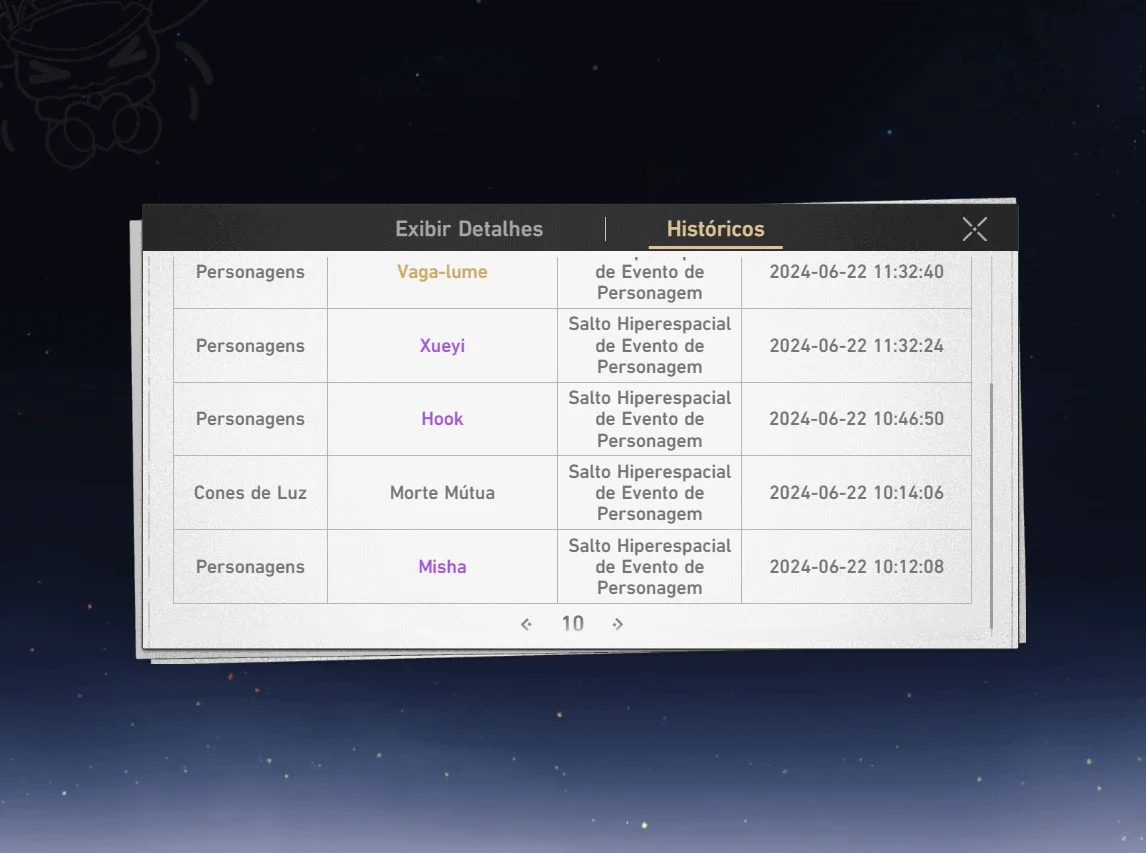Click page number 10 indicator
Screen dimensions: 1146x853
[572, 623]
